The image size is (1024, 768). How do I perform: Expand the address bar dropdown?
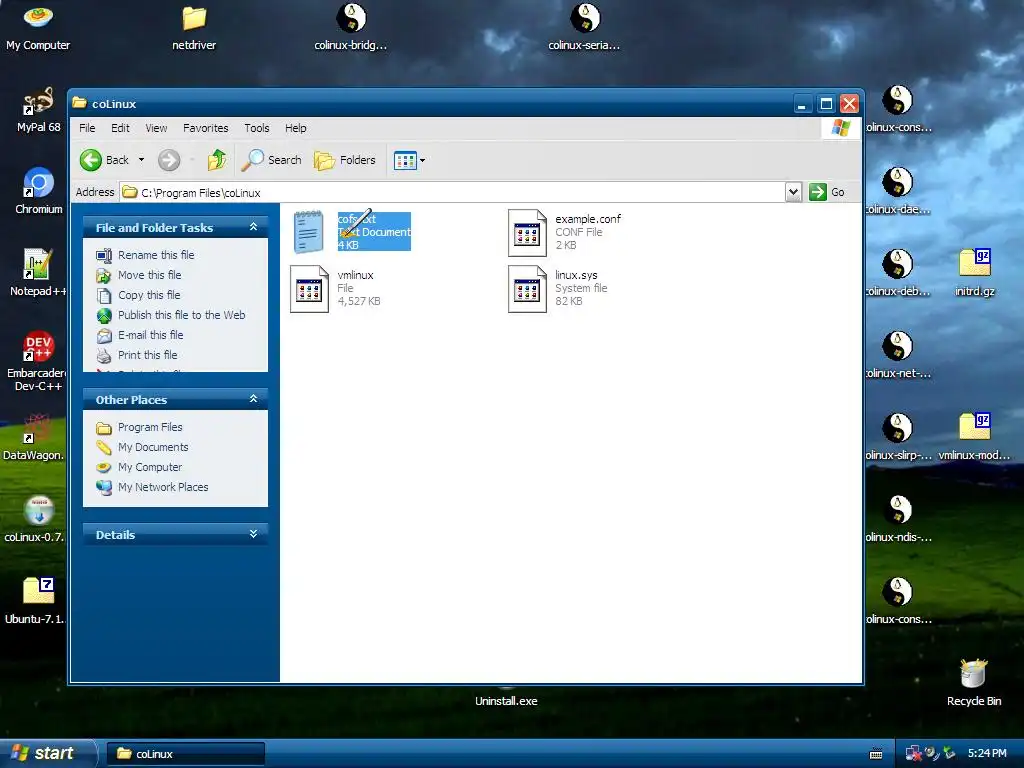pos(793,192)
